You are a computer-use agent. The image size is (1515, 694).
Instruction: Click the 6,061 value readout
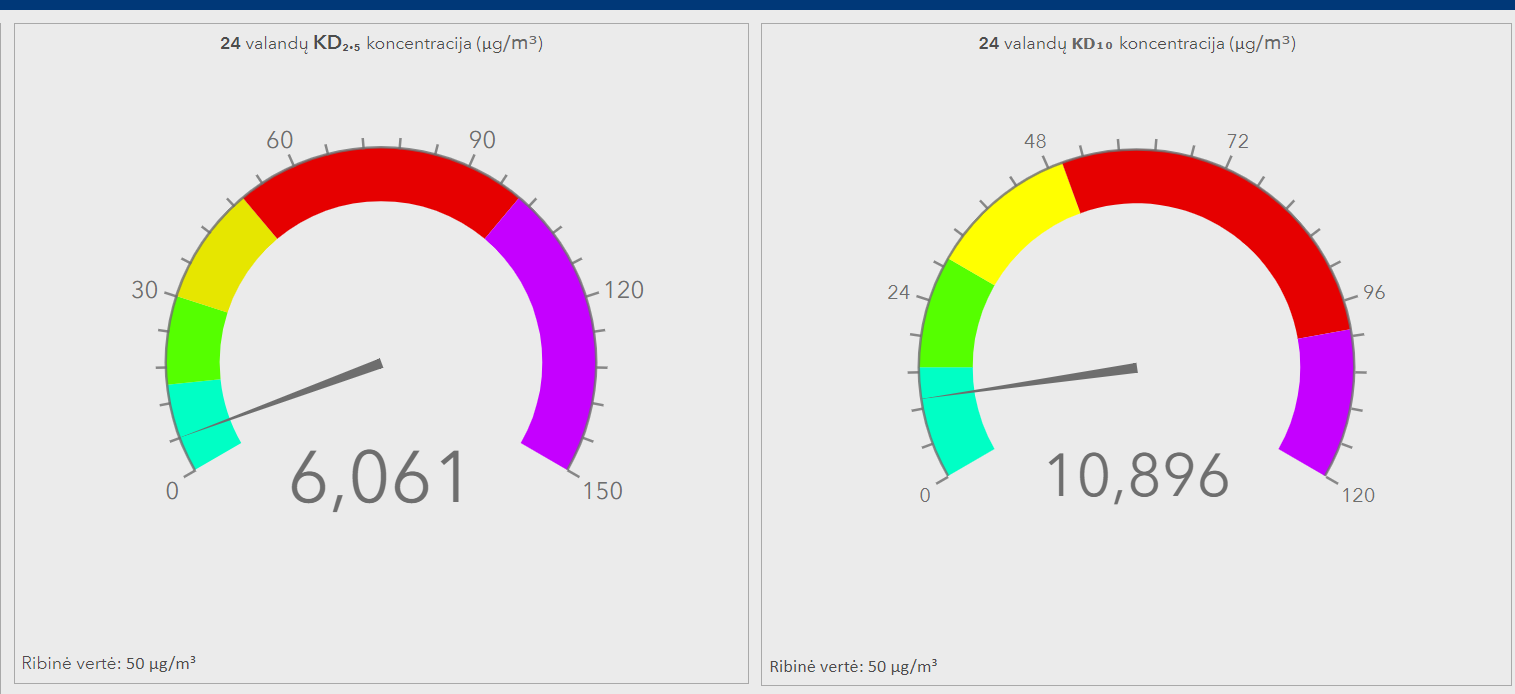click(378, 479)
